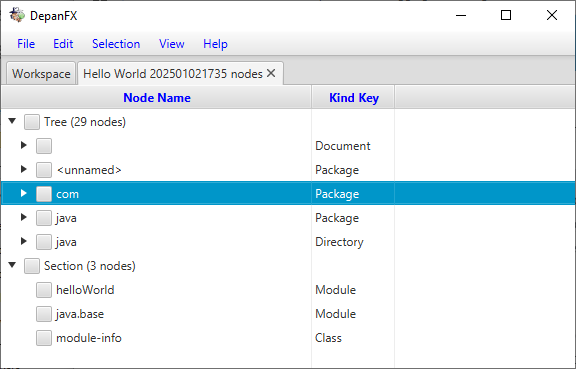576x369 pixels.
Task: Open the View menu
Action: (172, 44)
